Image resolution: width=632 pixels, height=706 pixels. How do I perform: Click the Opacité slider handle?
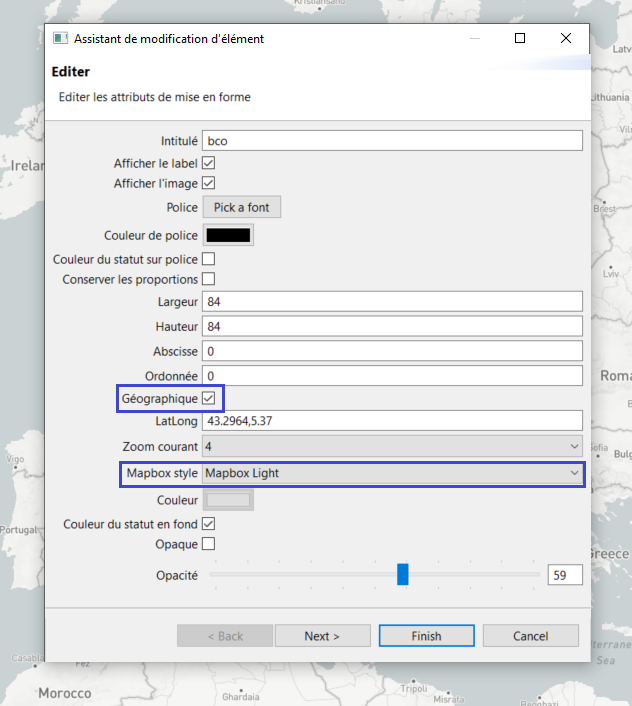[402, 574]
